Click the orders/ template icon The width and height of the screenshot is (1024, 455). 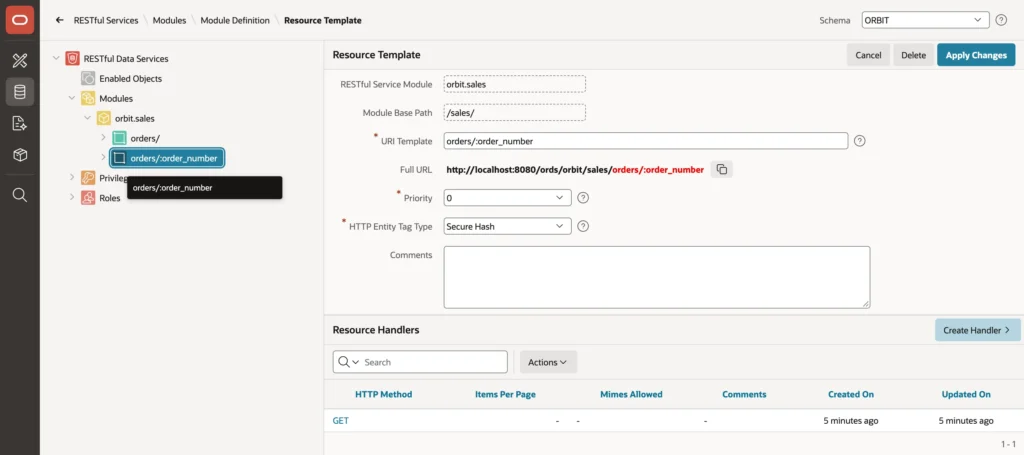(119, 138)
